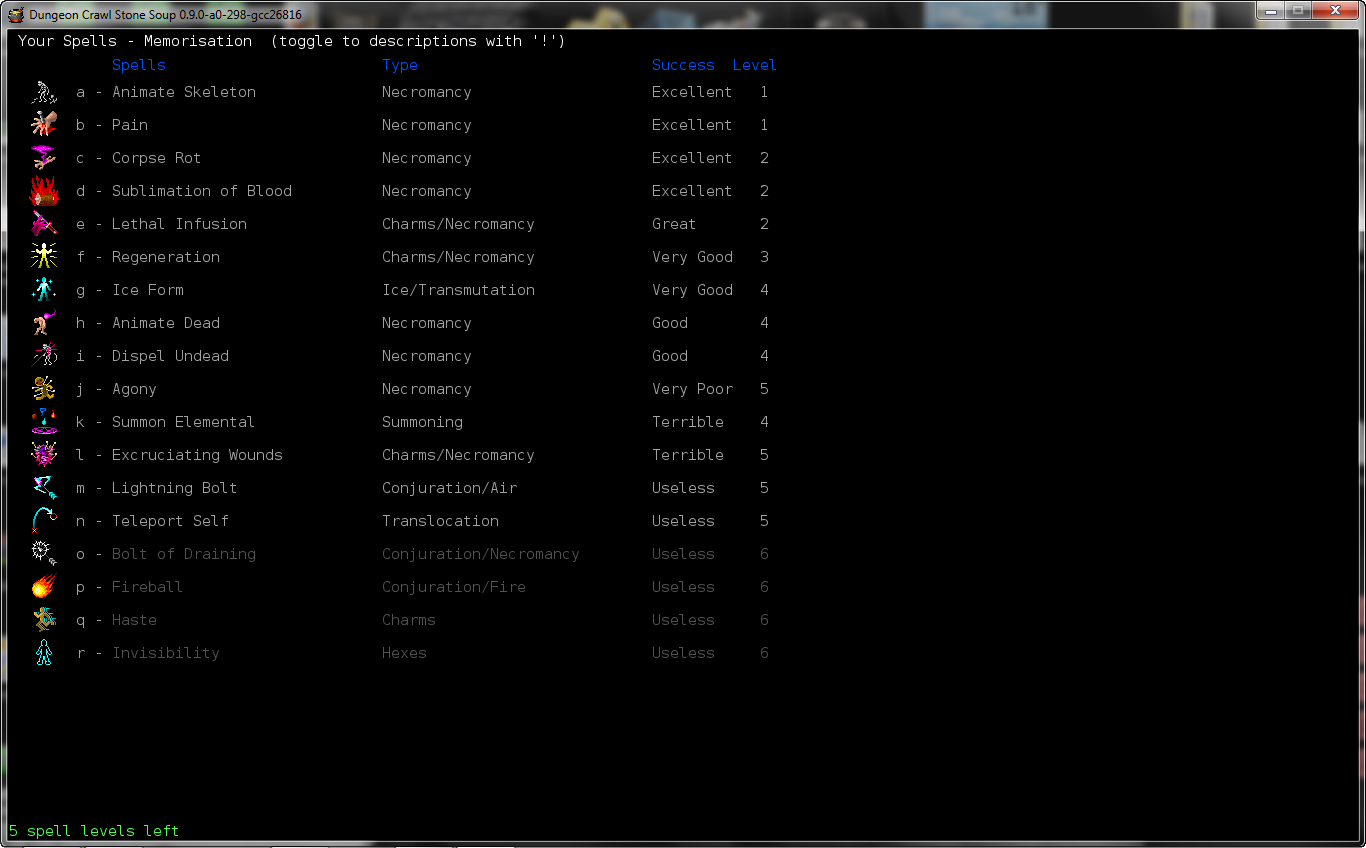Click the 'Translocation' type text
This screenshot has height=848, width=1366.
point(441,521)
